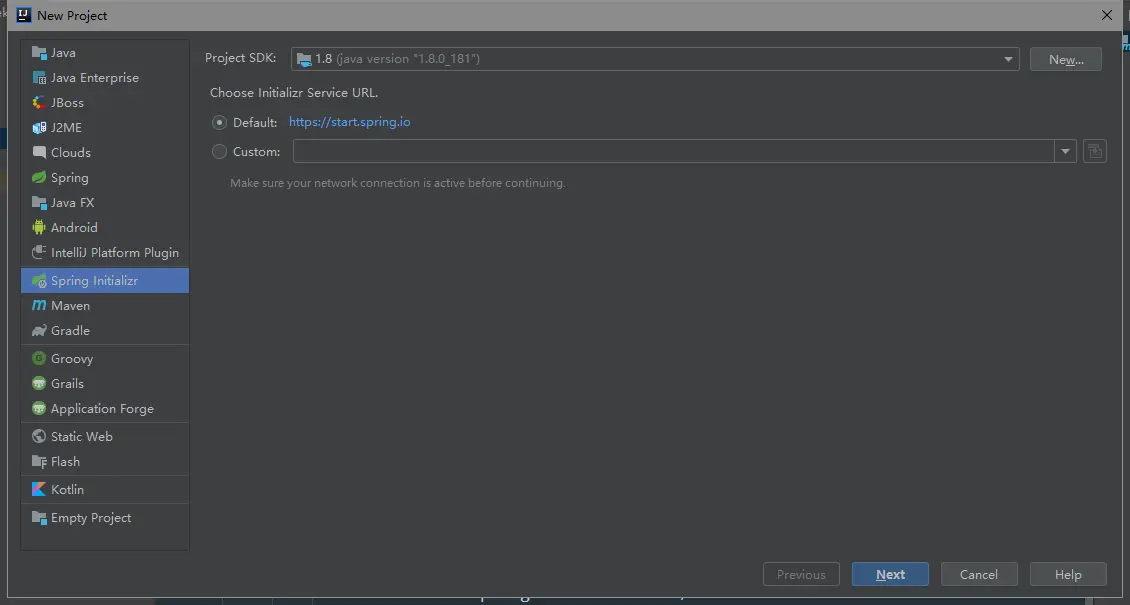Select the IntelliJ Platform Plugin label

(x=115, y=253)
